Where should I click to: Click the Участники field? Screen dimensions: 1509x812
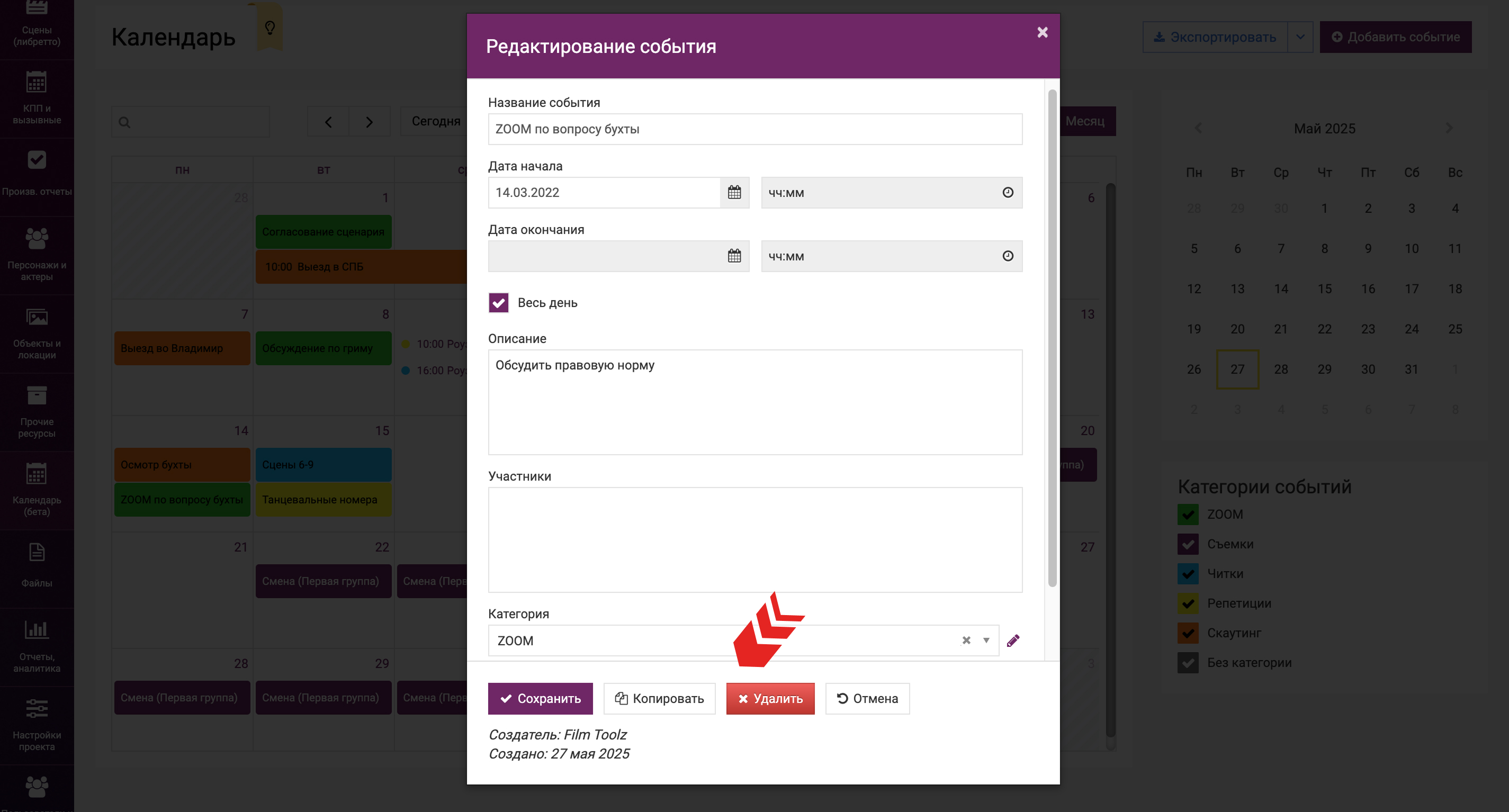[755, 540]
